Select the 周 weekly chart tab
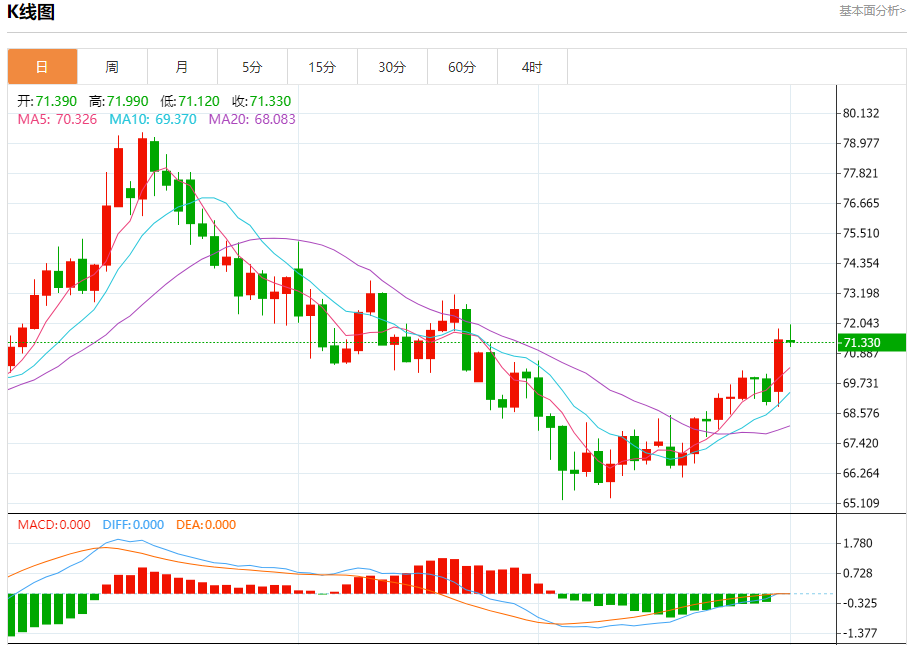 point(112,67)
